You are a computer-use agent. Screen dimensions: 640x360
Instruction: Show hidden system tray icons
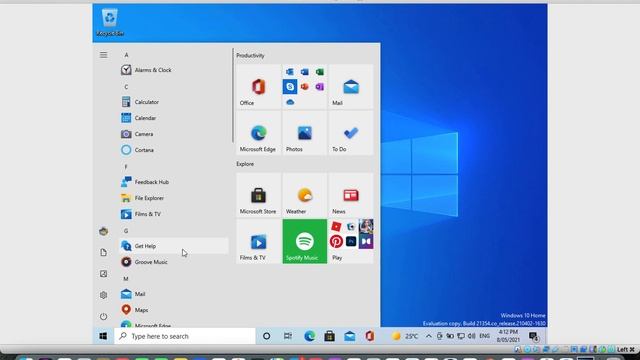point(429,336)
